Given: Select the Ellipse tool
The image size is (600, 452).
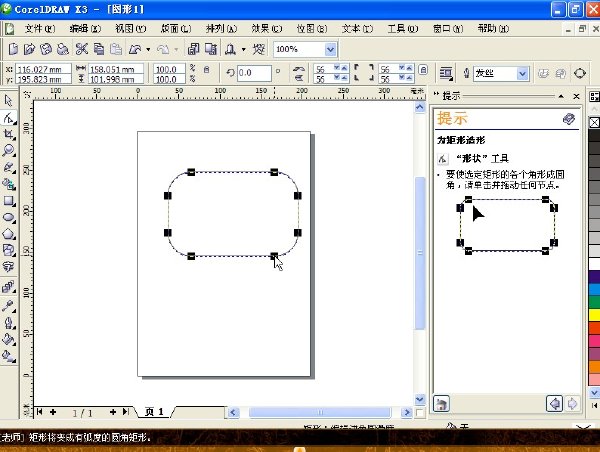Looking at the screenshot, I should pos(8,217).
